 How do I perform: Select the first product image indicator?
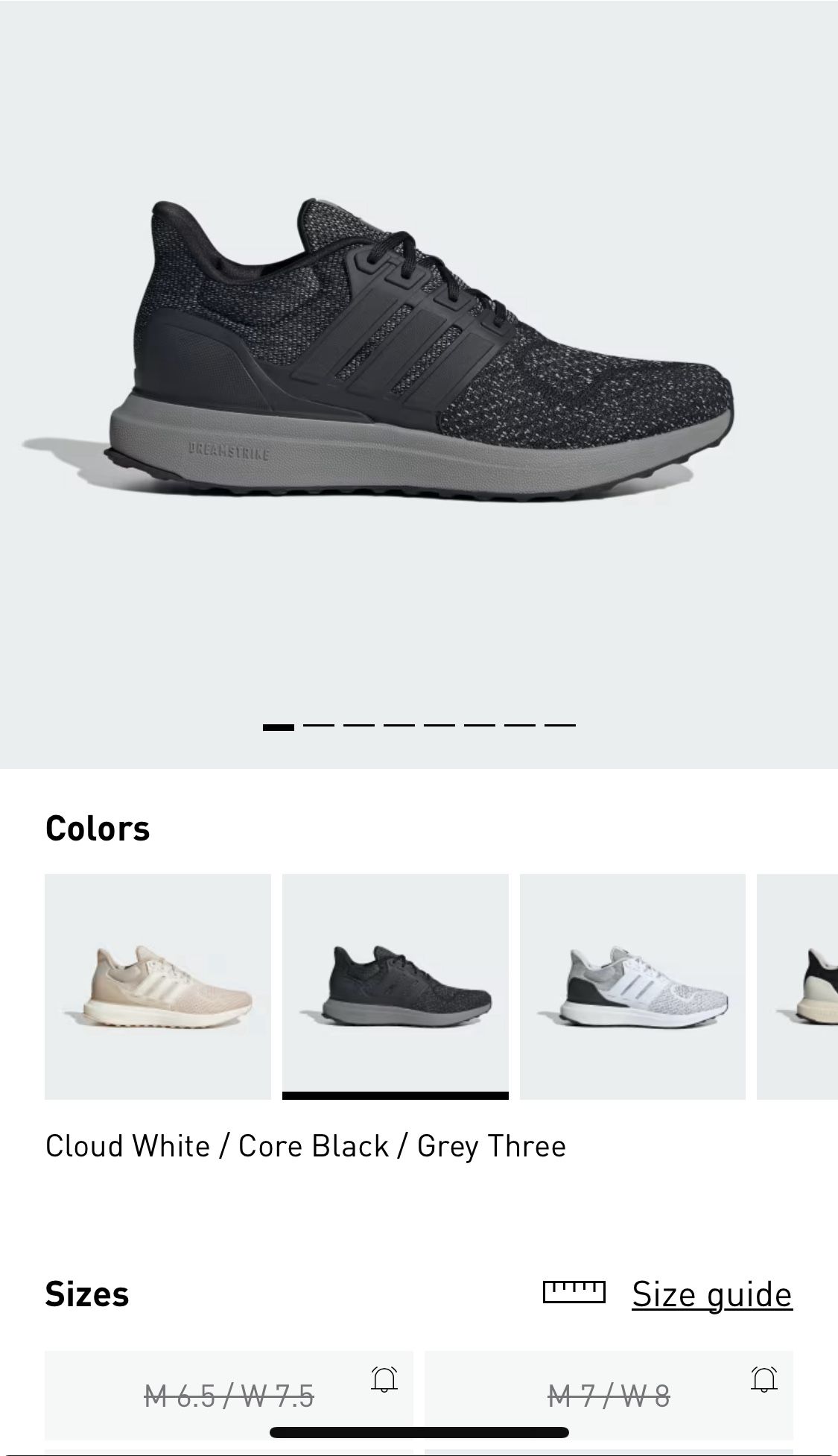(279, 727)
